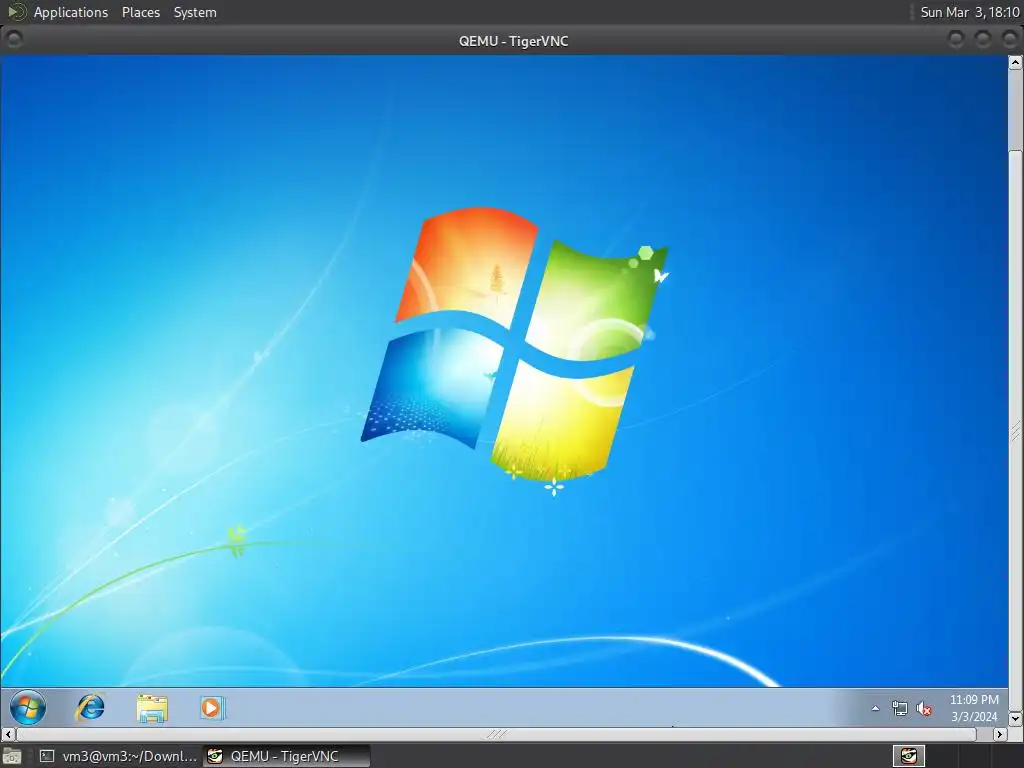
Task: Open the Windows clock showing 11:09 PM
Action: coord(974,708)
